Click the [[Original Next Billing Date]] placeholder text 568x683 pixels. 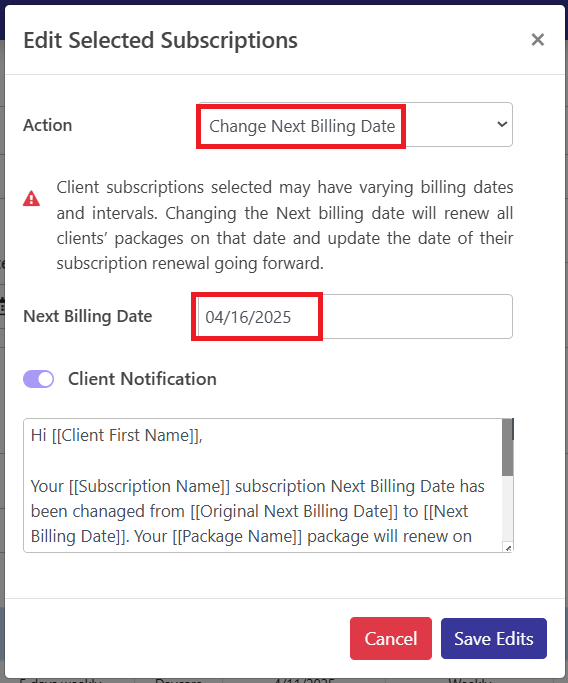pyautogui.click(x=294, y=511)
